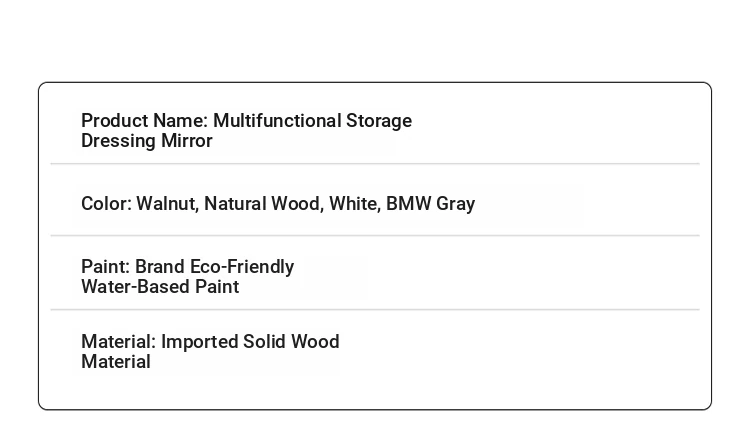Click the divider line below the Paint row
The width and height of the screenshot is (750, 443).
click(375, 310)
